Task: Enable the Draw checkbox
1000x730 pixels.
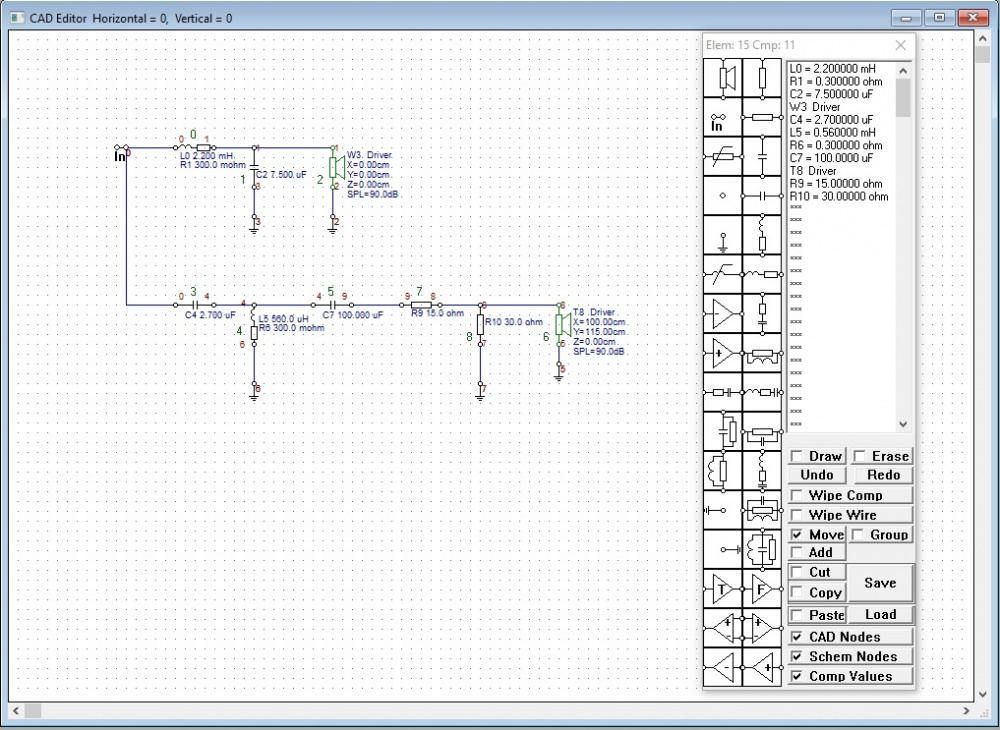Action: 796,456
